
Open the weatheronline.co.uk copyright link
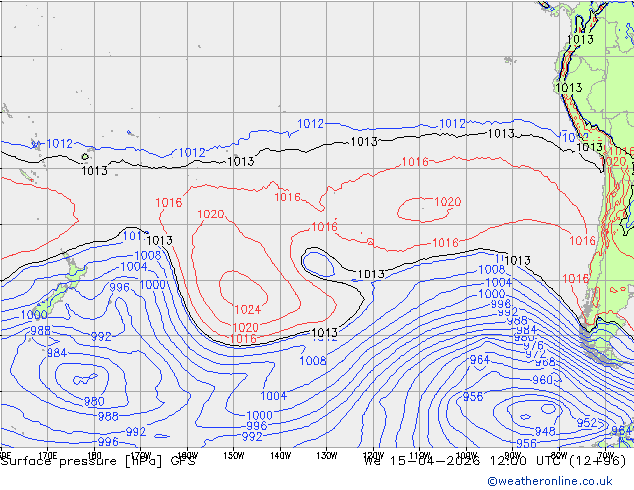tap(549, 481)
